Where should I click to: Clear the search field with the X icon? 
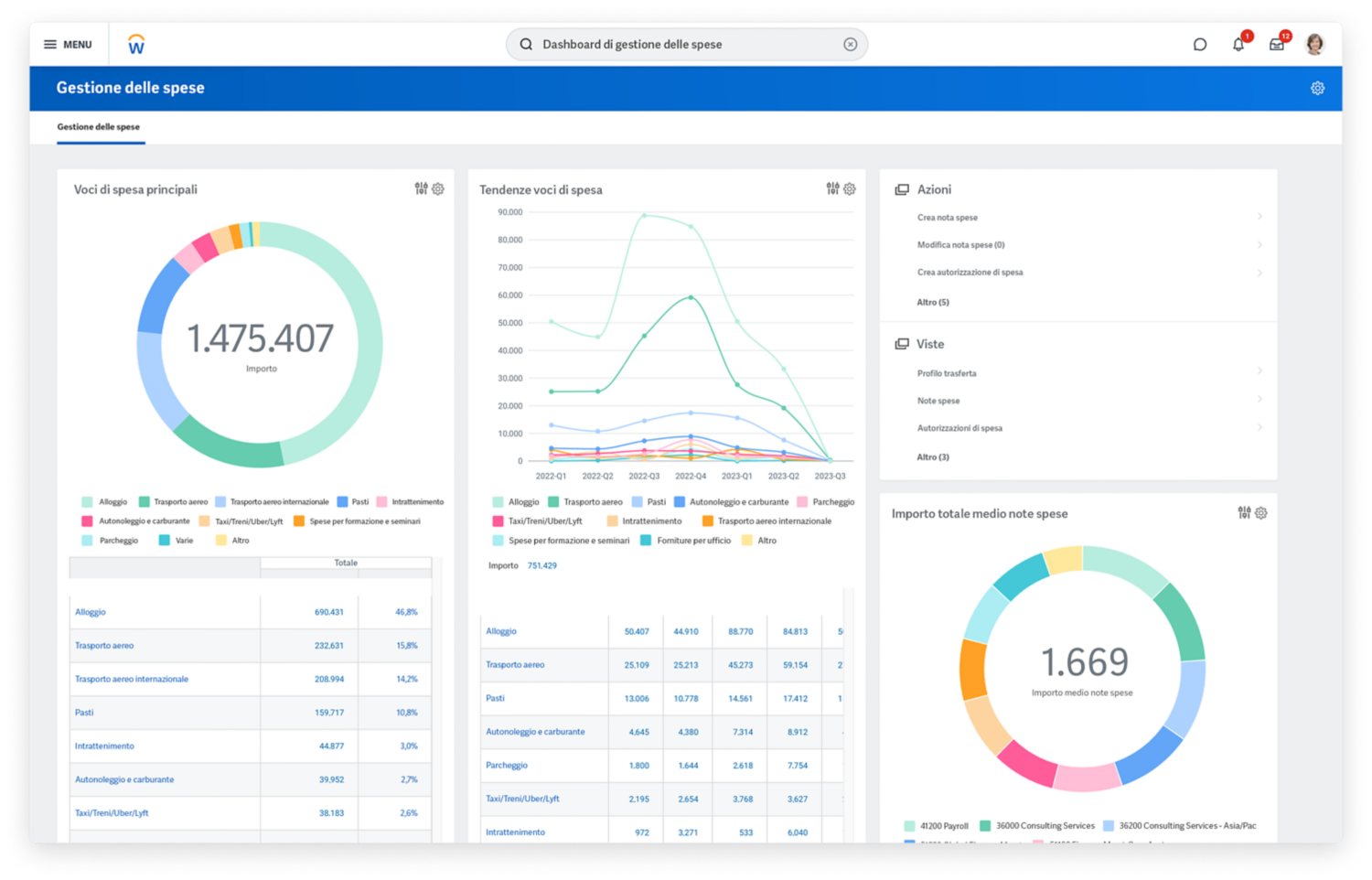[x=850, y=44]
